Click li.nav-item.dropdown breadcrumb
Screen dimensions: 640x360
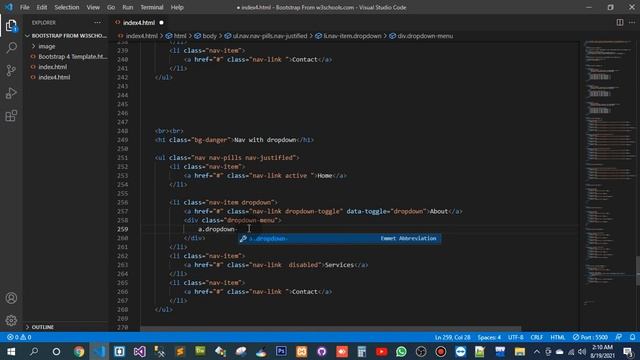(x=352, y=36)
